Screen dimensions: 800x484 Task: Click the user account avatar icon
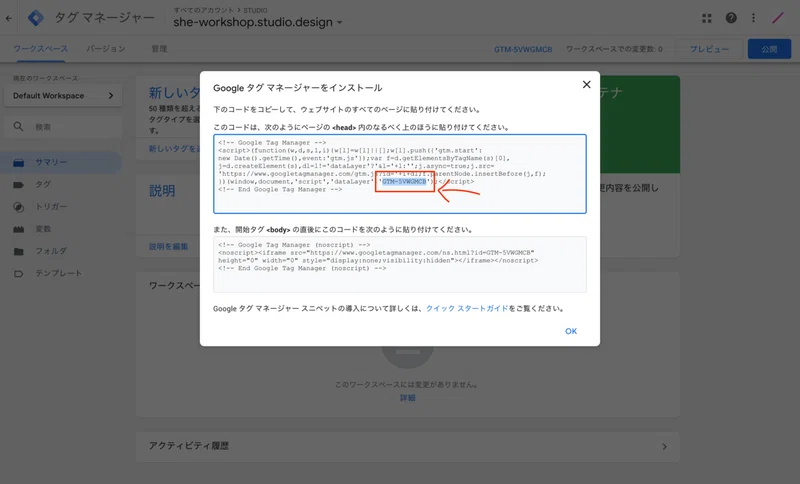tap(778, 18)
